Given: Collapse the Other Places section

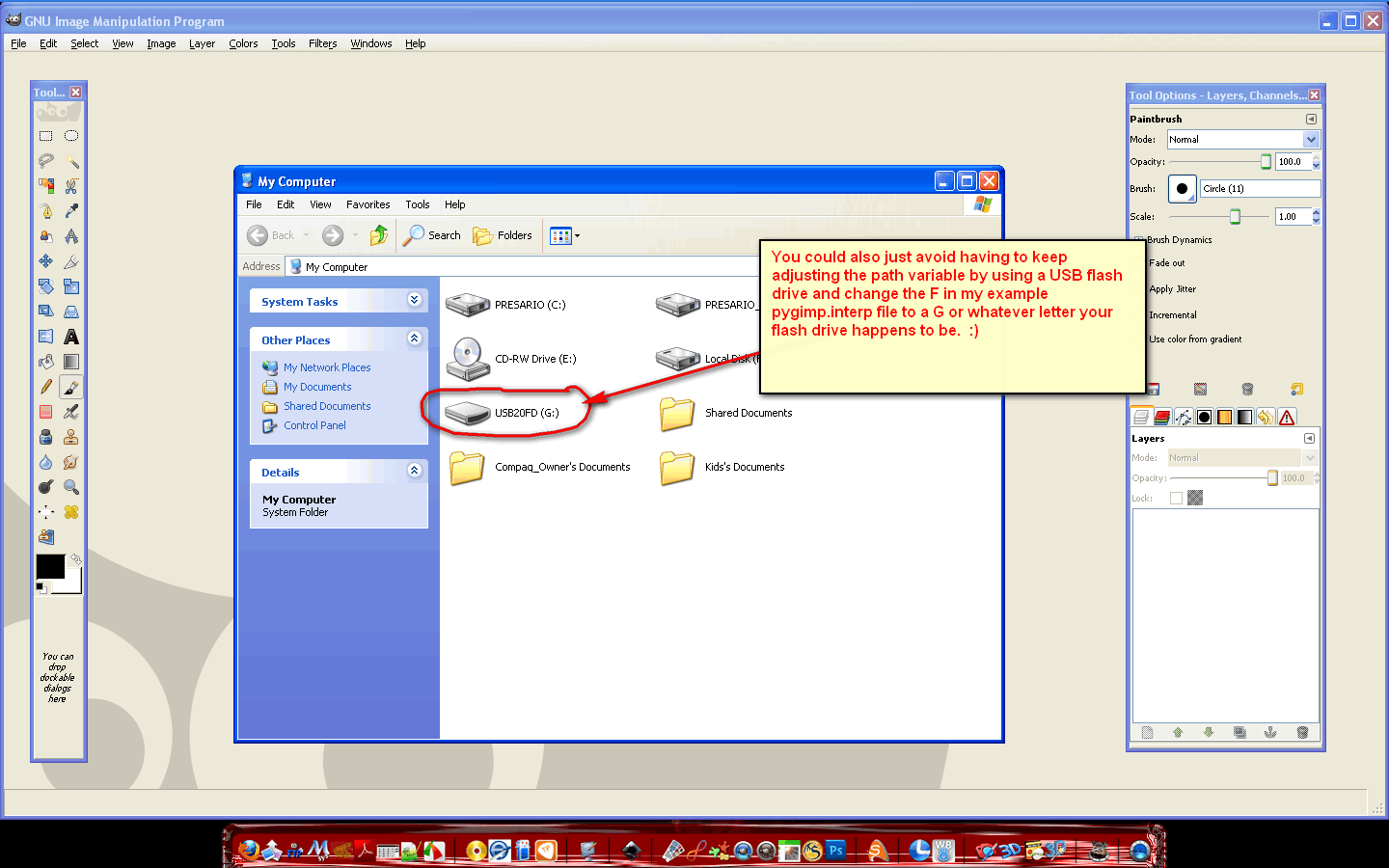Looking at the screenshot, I should [414, 339].
